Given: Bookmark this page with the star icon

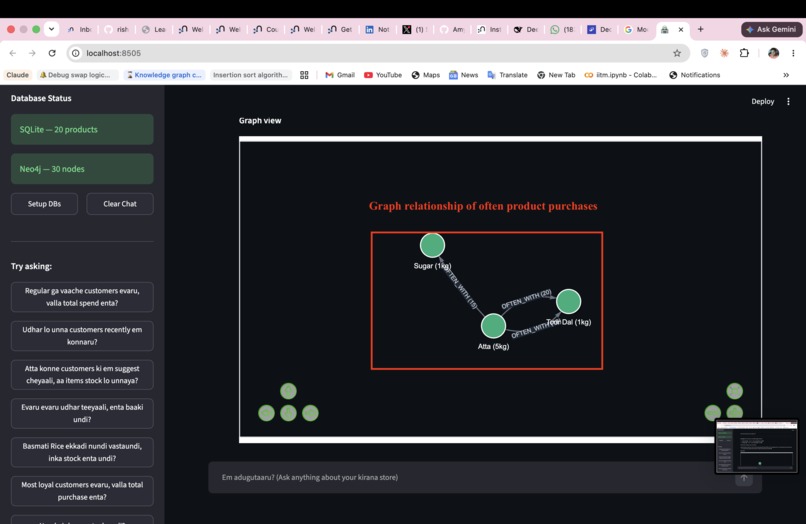Looking at the screenshot, I should 677,53.
